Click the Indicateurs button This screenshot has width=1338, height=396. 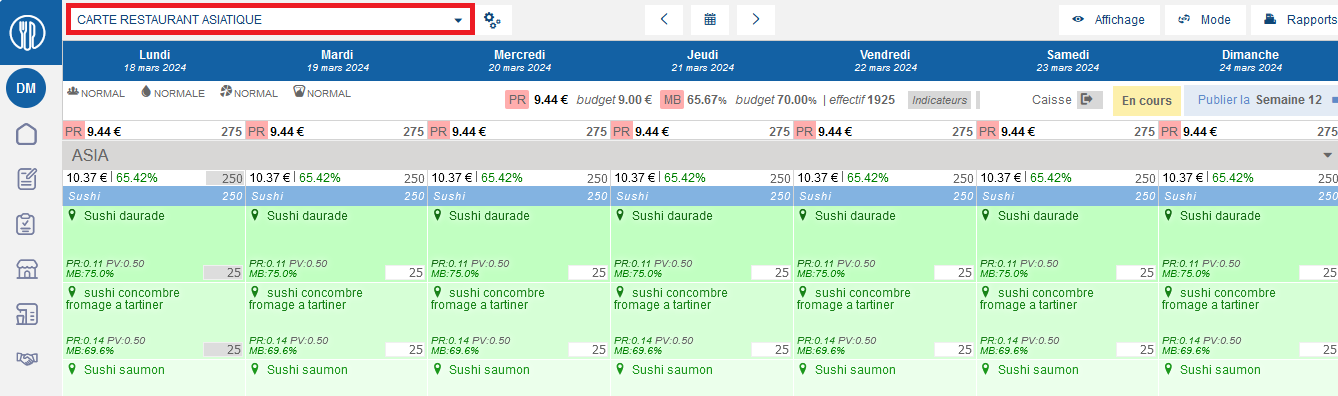point(940,100)
